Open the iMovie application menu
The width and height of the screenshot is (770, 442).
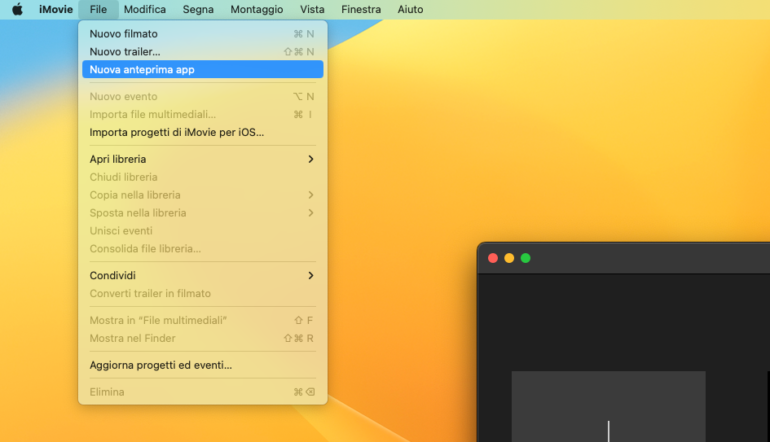[x=56, y=9]
